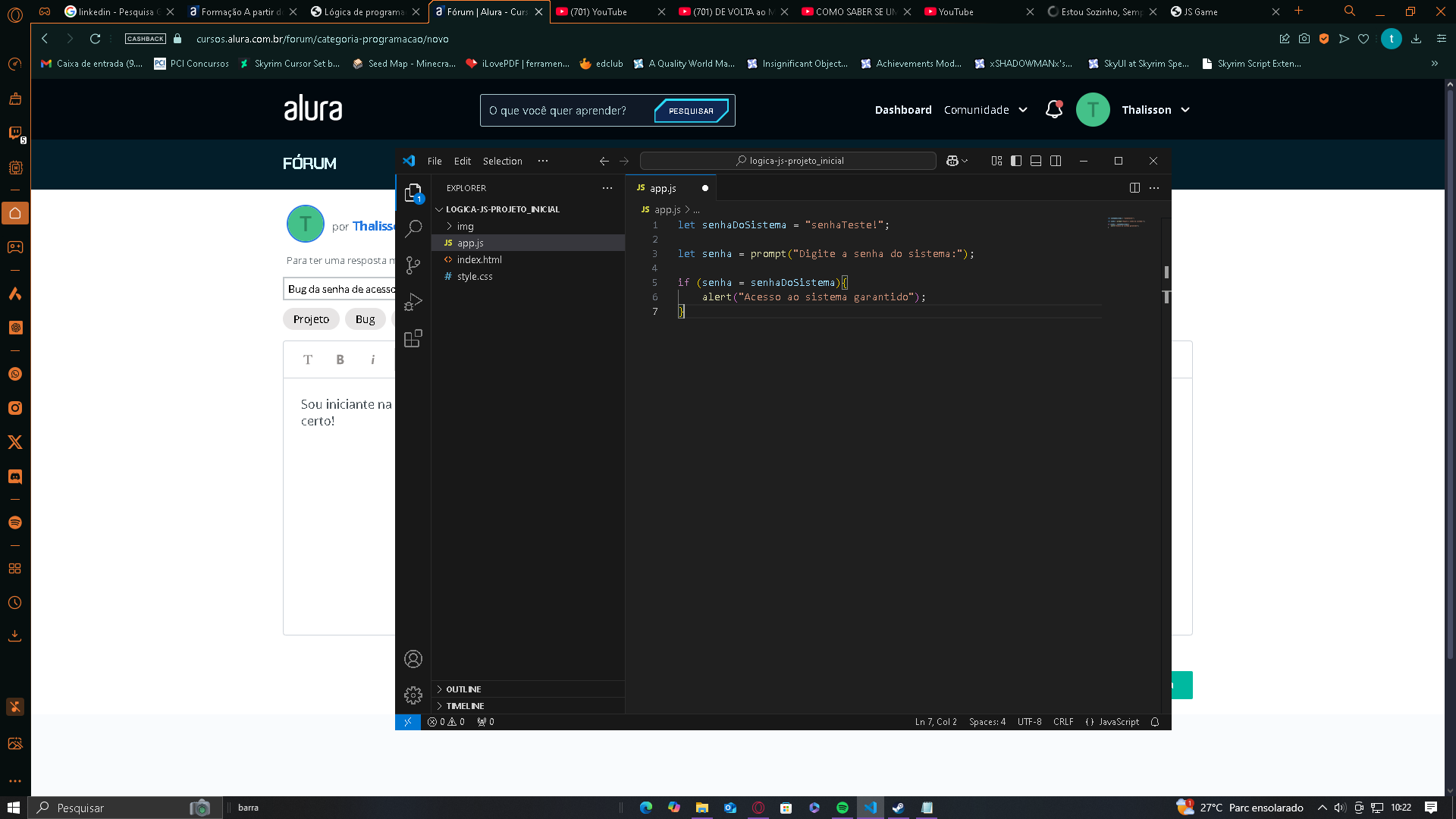1456x819 pixels.
Task: Toggle the VS Code bottom panel
Action: coord(1036,161)
